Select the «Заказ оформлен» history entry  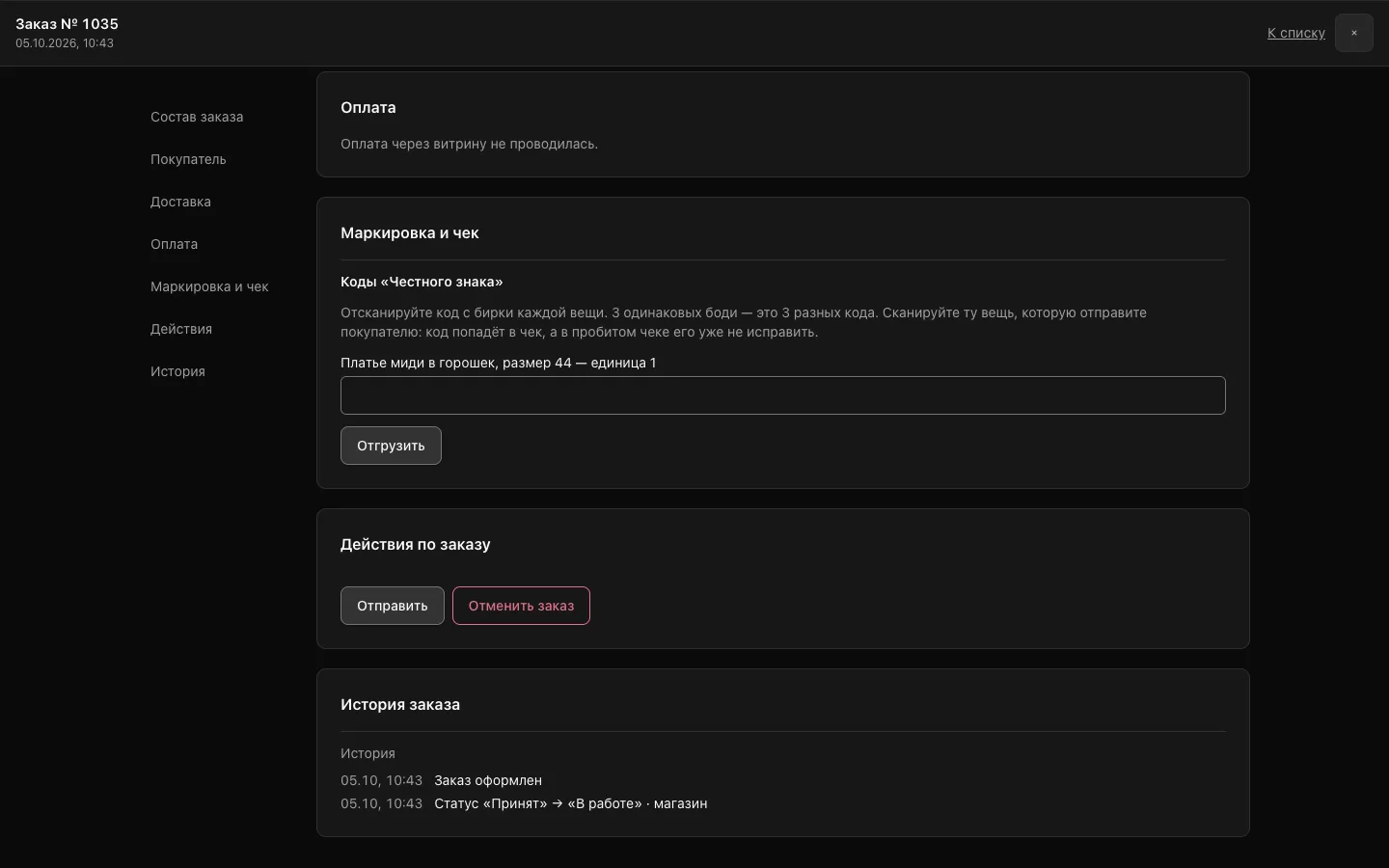point(488,780)
